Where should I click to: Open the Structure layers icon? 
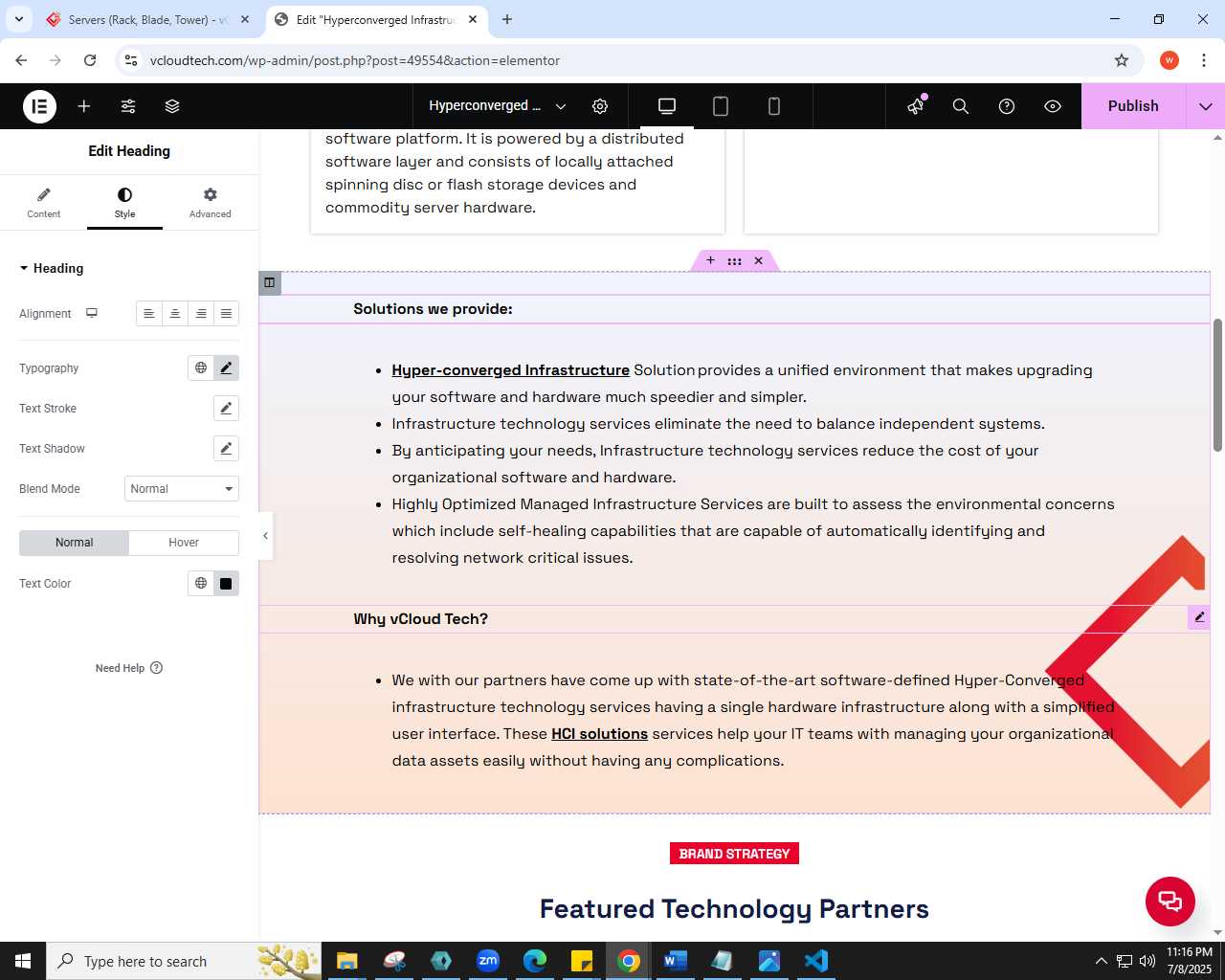172,106
